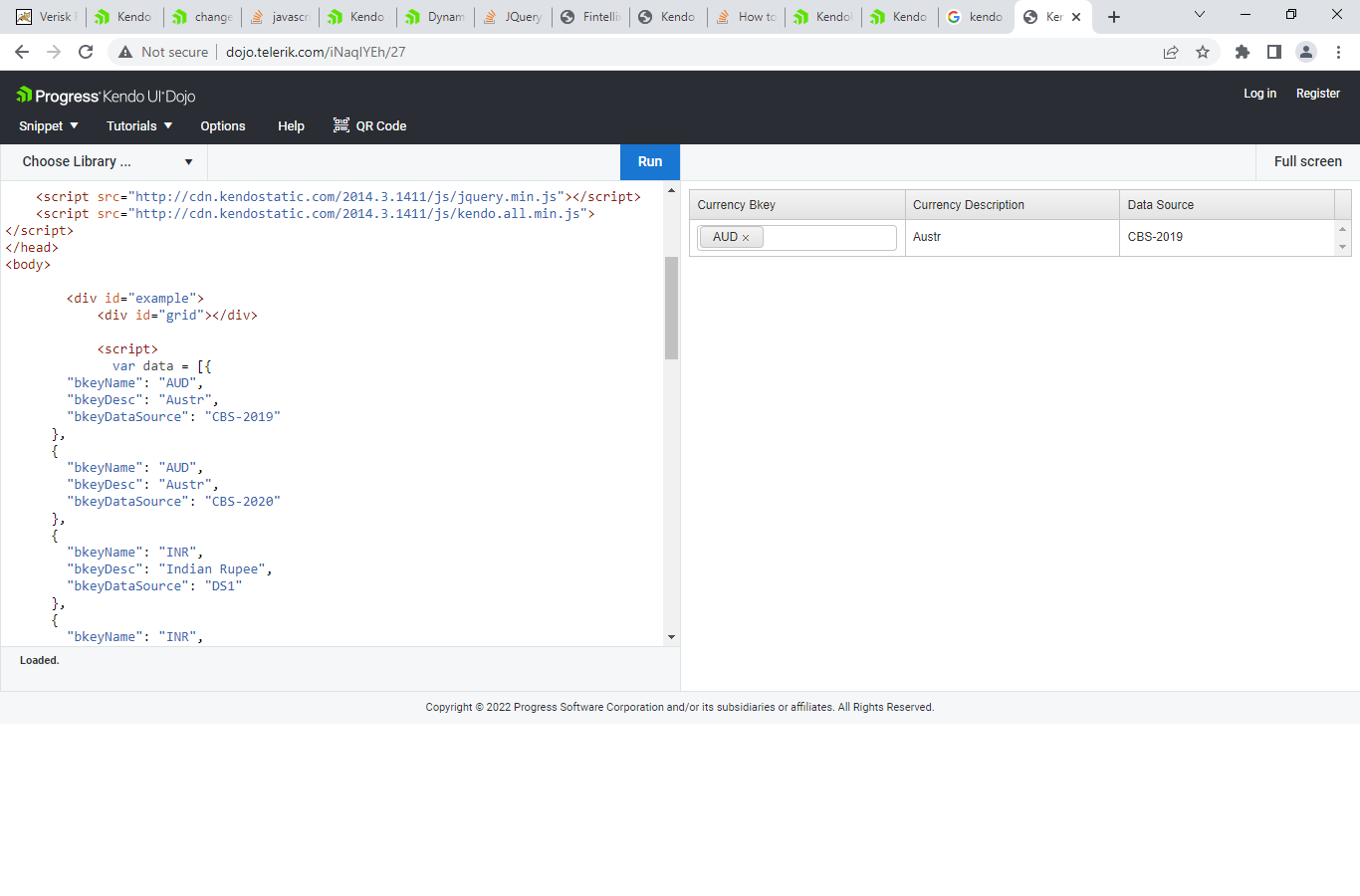Click the Loaded status message

(x=40, y=660)
